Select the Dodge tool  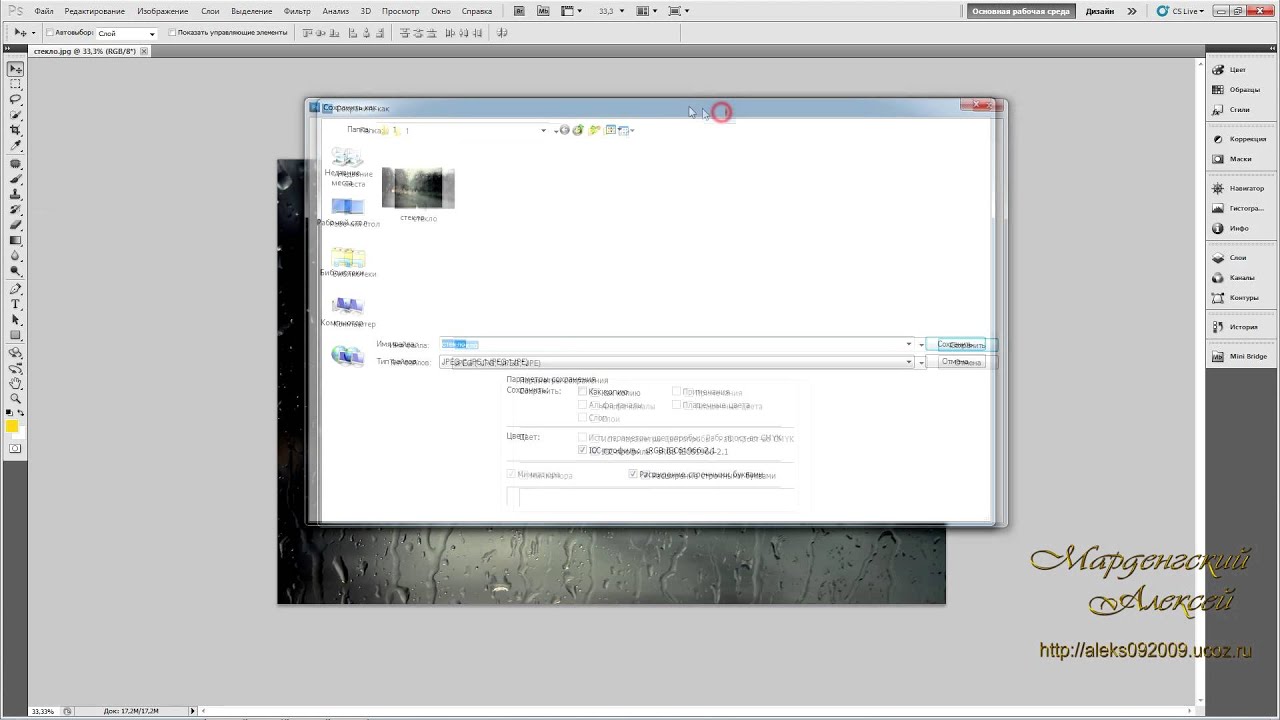[x=15, y=271]
